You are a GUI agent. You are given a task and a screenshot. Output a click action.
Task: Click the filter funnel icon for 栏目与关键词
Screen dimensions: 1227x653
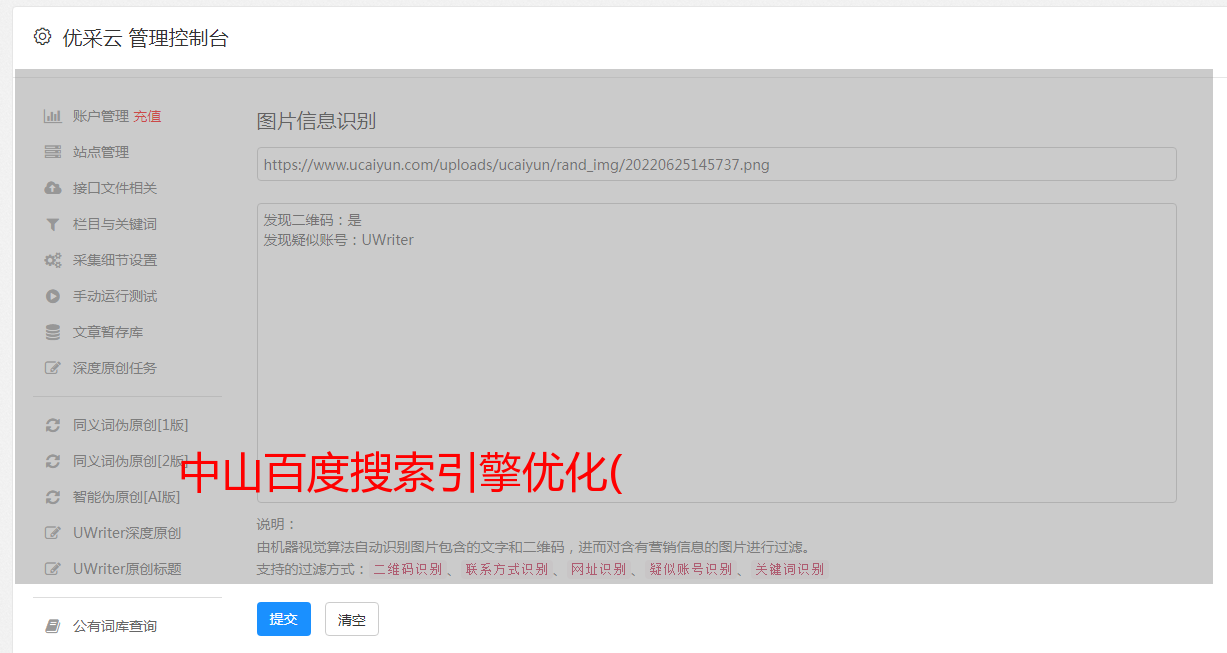point(53,224)
